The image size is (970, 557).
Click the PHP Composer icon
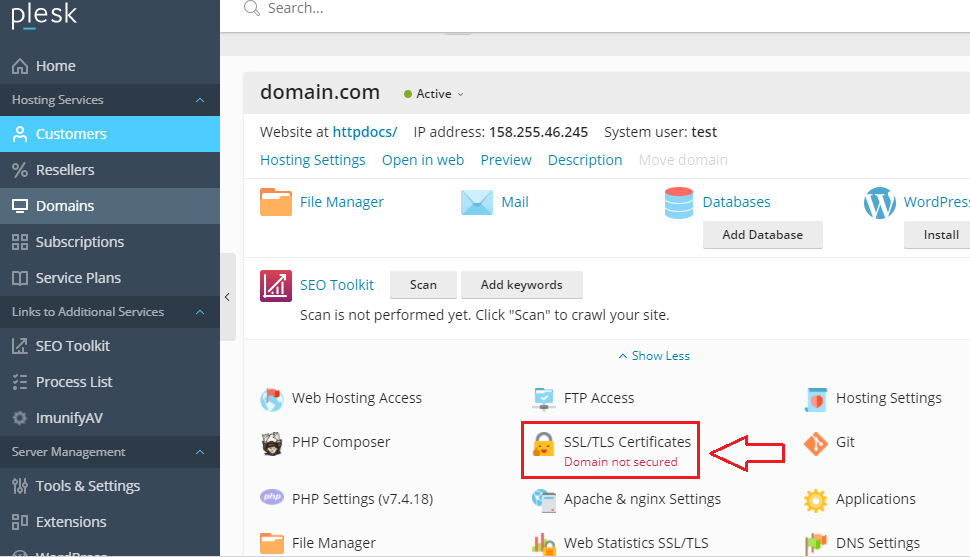tap(271, 443)
